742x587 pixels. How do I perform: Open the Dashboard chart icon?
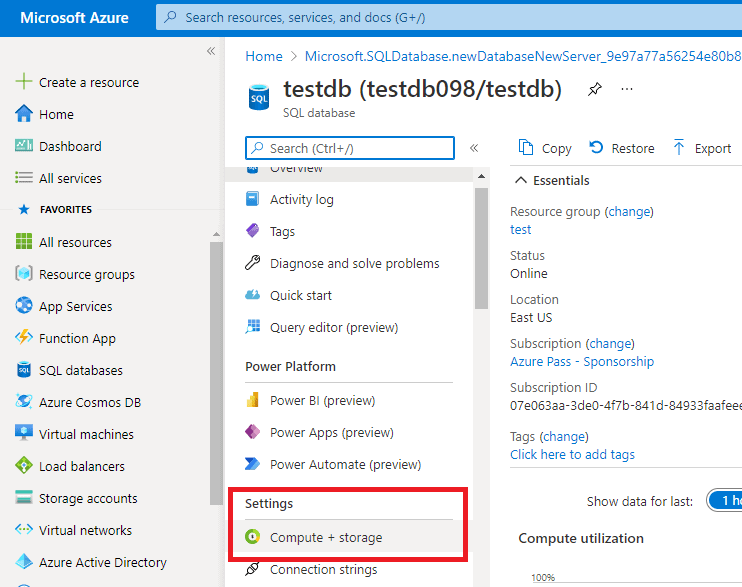click(24, 145)
